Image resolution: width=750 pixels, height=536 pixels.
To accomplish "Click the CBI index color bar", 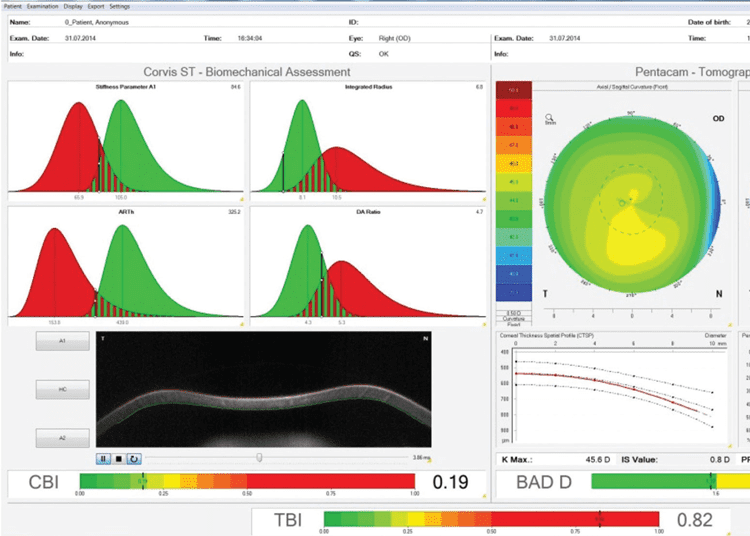I will click(x=247, y=482).
